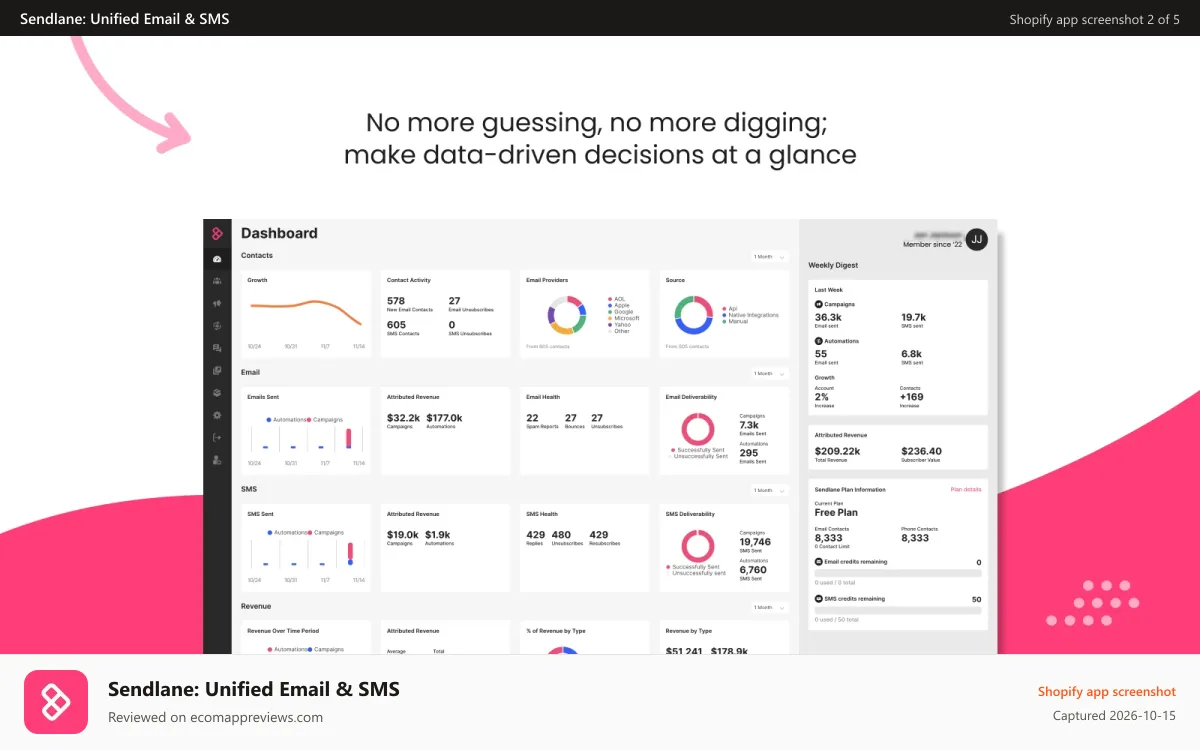Screen dimensions: 1200x750
Task: Click the Manual legend entry
Action: 734,321
